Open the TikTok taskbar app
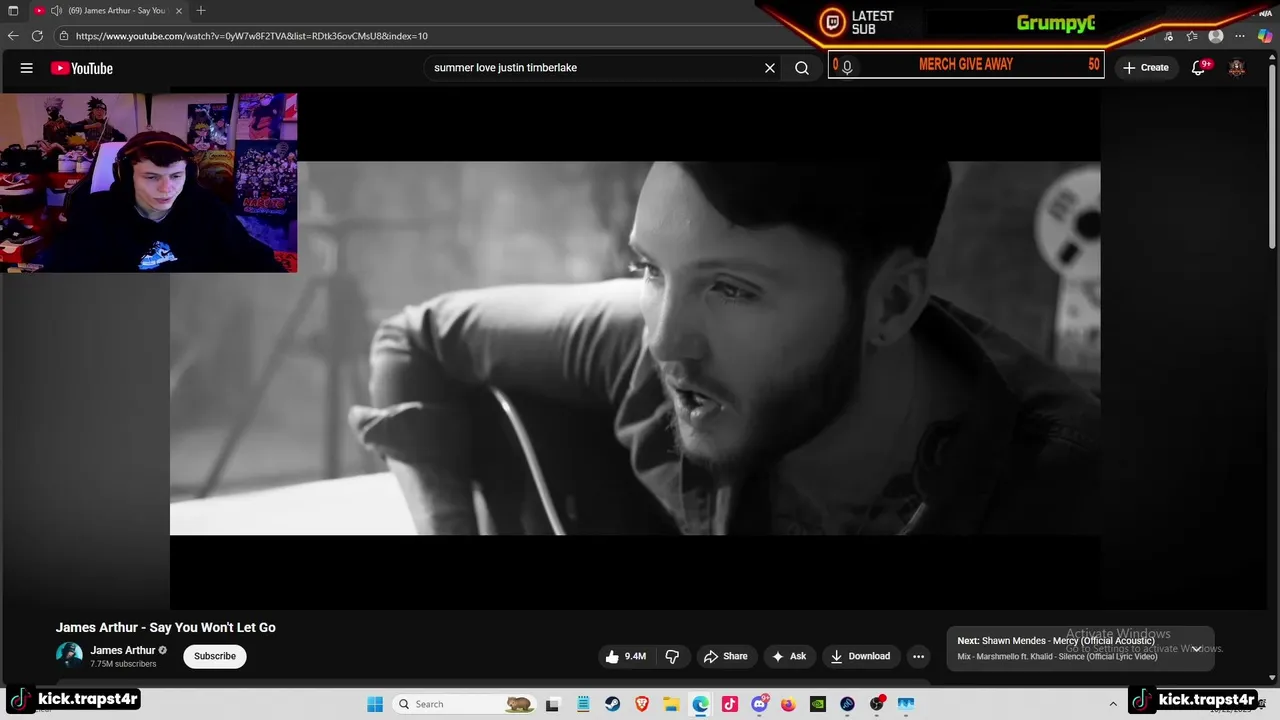1280x720 pixels. [x=730, y=704]
